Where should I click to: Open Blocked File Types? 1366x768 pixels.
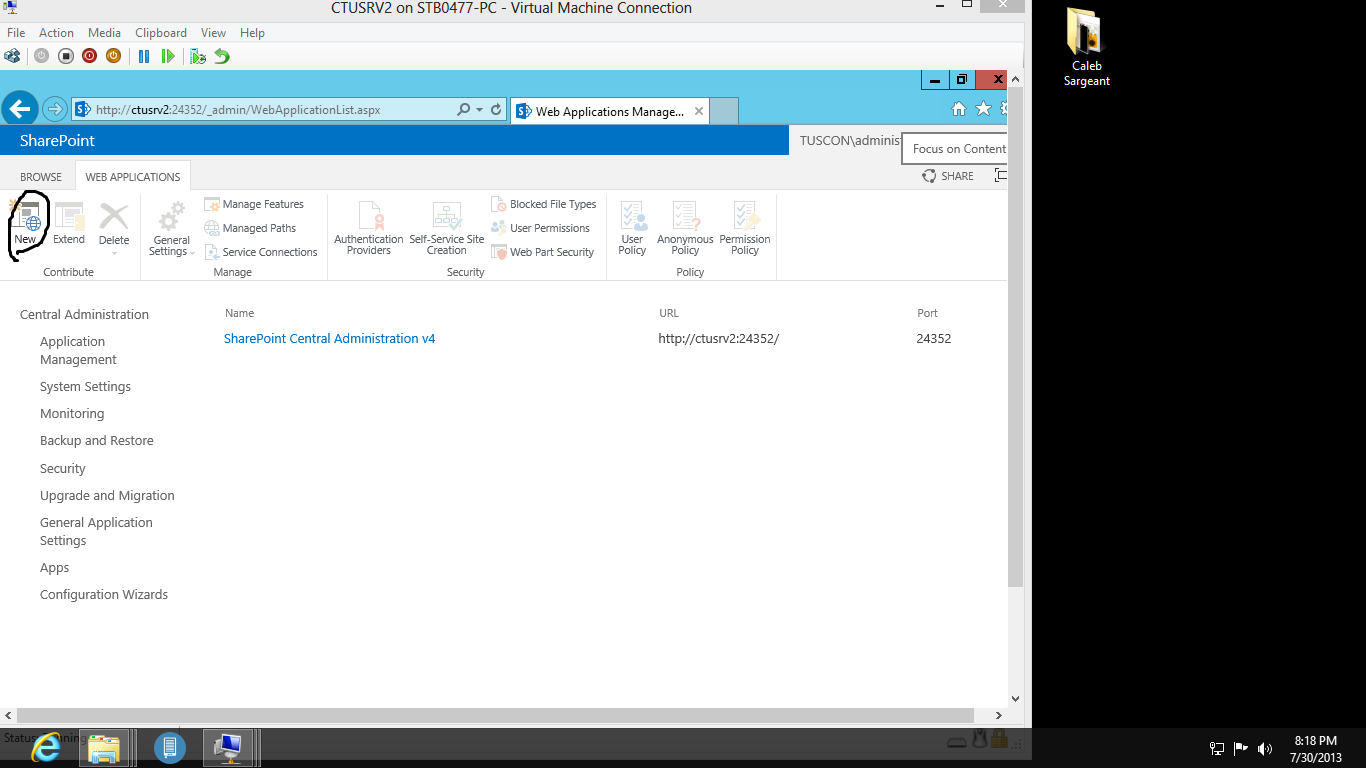tap(544, 204)
